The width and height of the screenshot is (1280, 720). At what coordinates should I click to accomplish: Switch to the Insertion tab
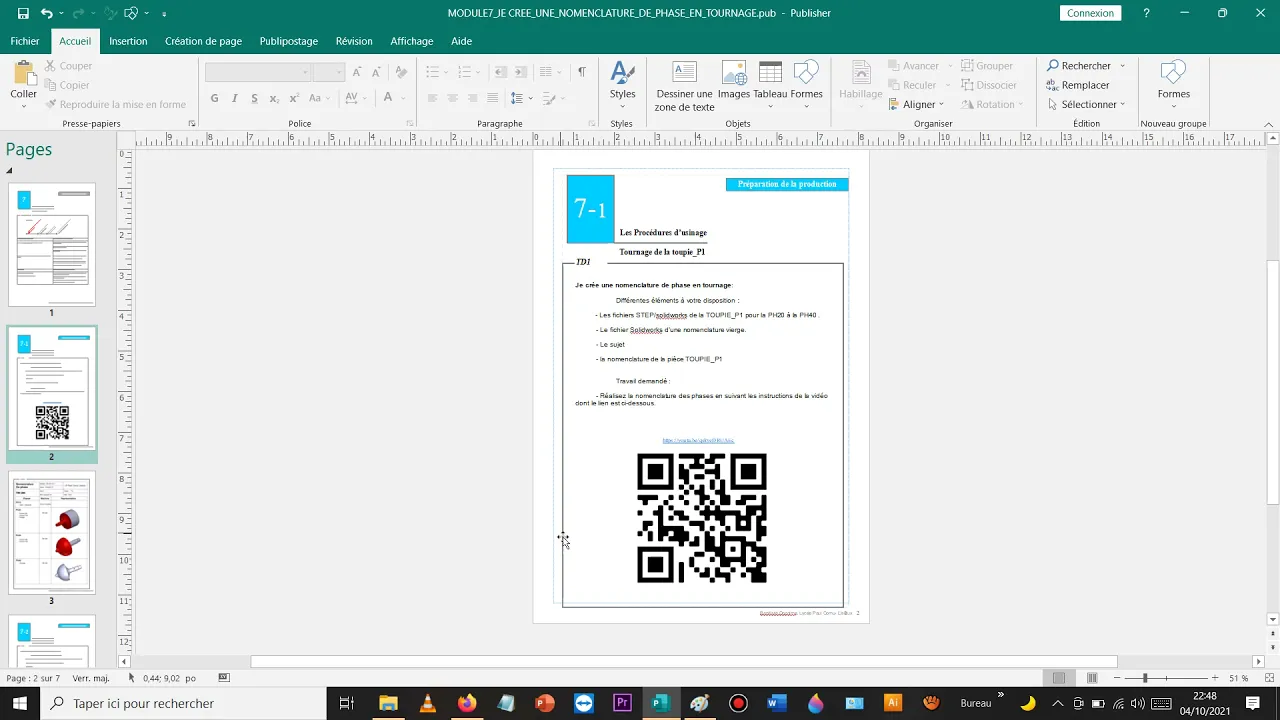[128, 41]
